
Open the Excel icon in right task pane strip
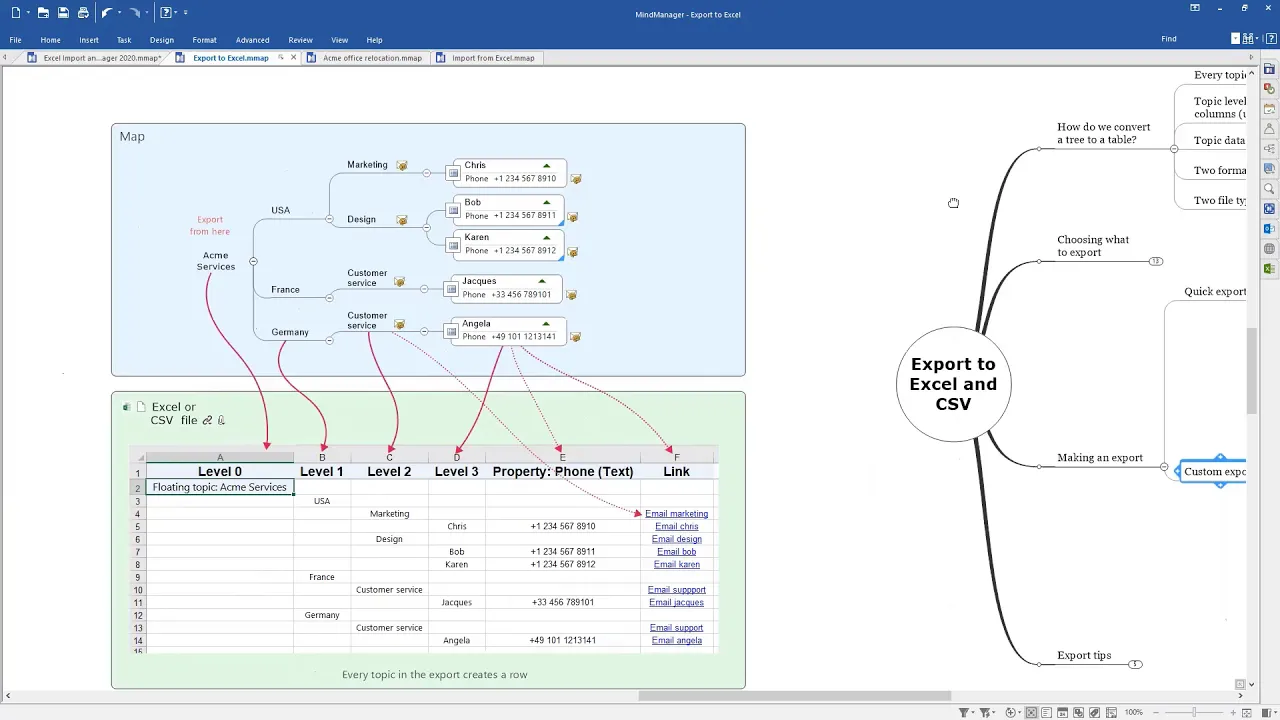coord(1269,269)
